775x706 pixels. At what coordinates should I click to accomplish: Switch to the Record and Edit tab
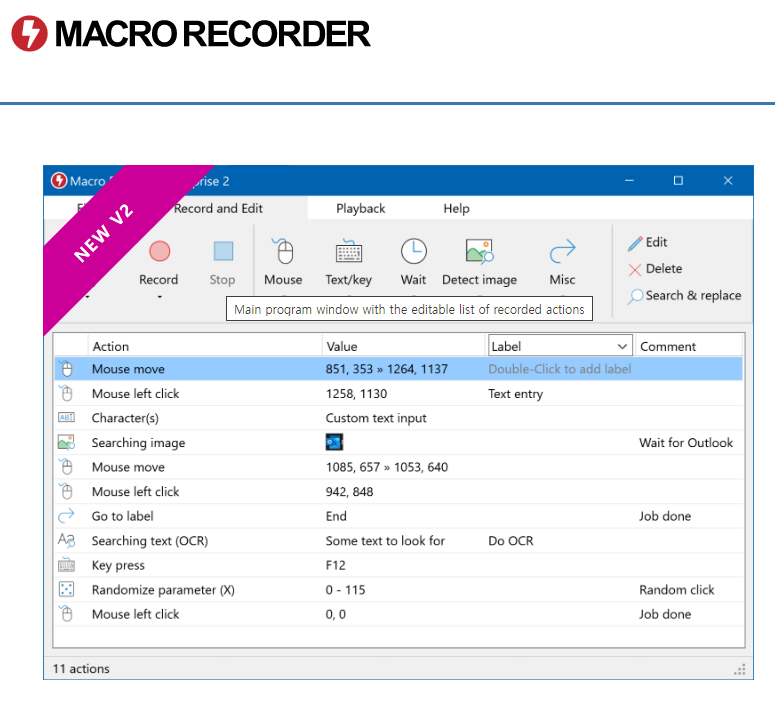click(218, 208)
